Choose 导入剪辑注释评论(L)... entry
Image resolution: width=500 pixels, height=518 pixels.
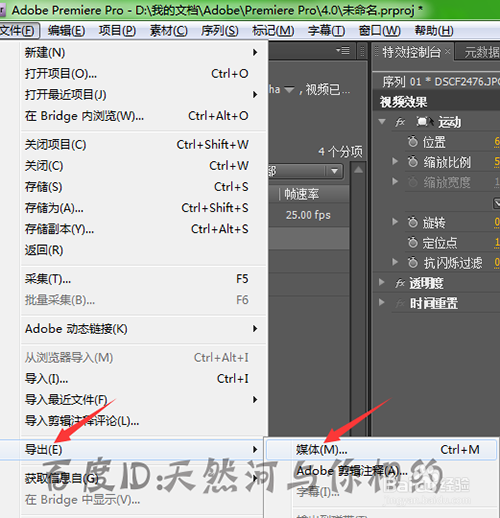point(143,421)
